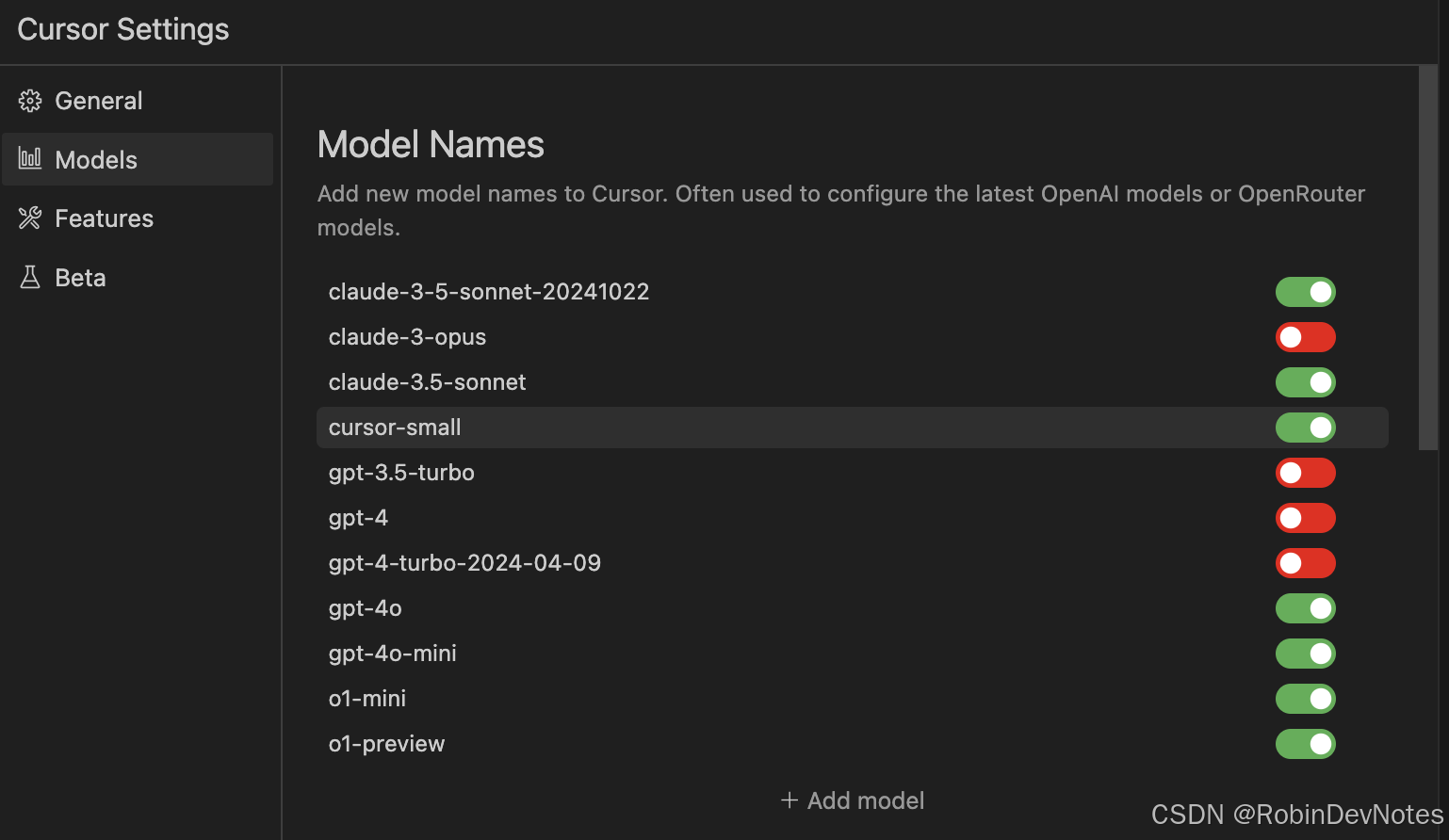Image resolution: width=1449 pixels, height=840 pixels.
Task: Turn on the gpt-4 model switch
Action: (1305, 518)
